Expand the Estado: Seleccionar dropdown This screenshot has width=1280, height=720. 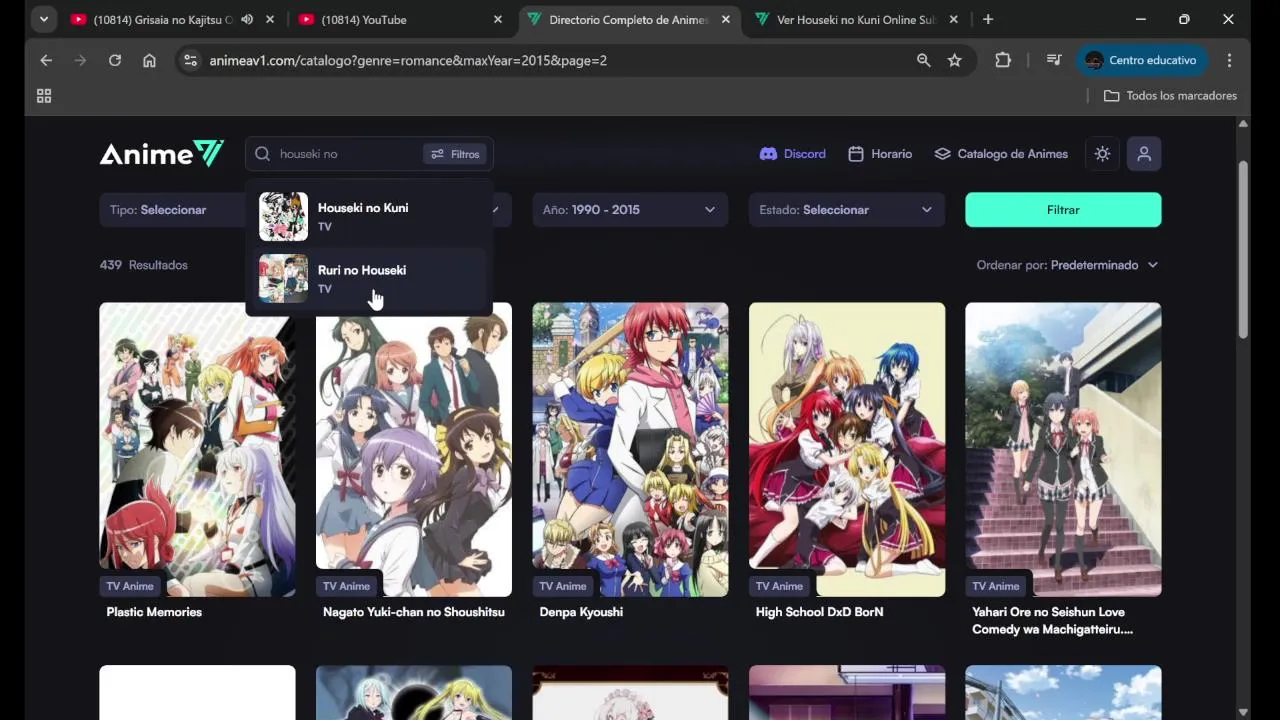[x=847, y=210]
